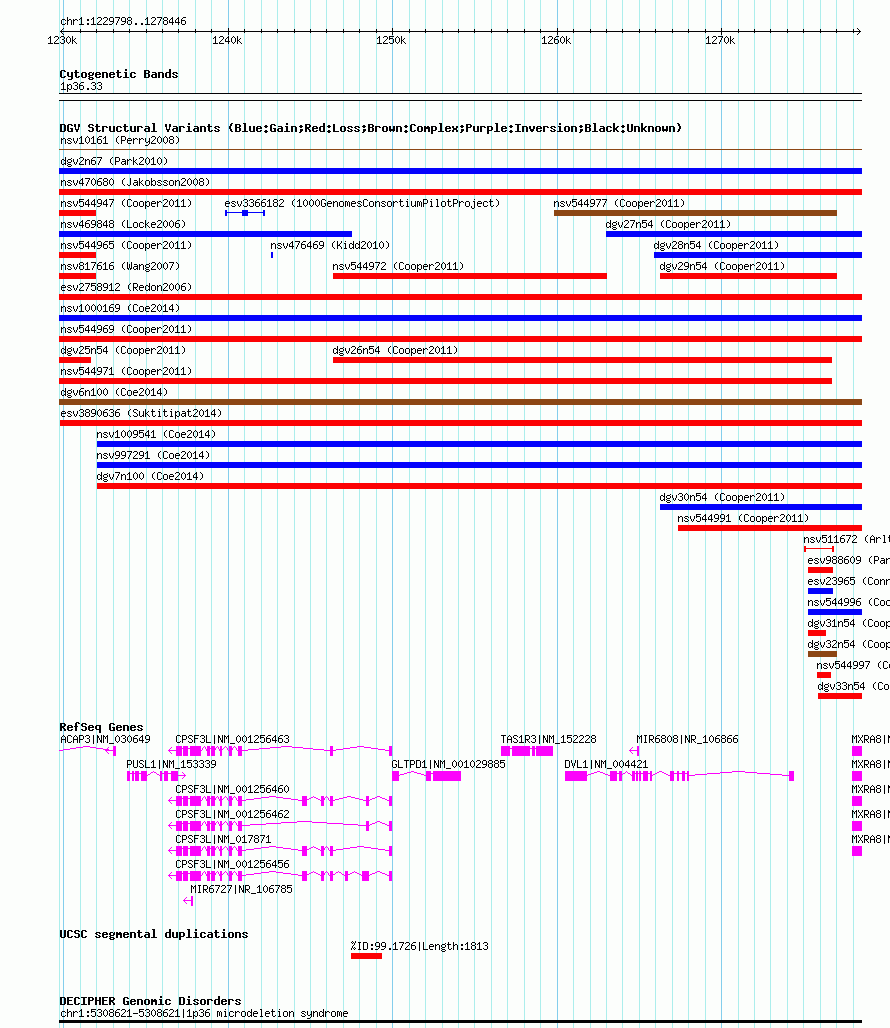The image size is (890, 1028).
Task: Click the RefSeq Genes track heading
Action: pos(101,727)
